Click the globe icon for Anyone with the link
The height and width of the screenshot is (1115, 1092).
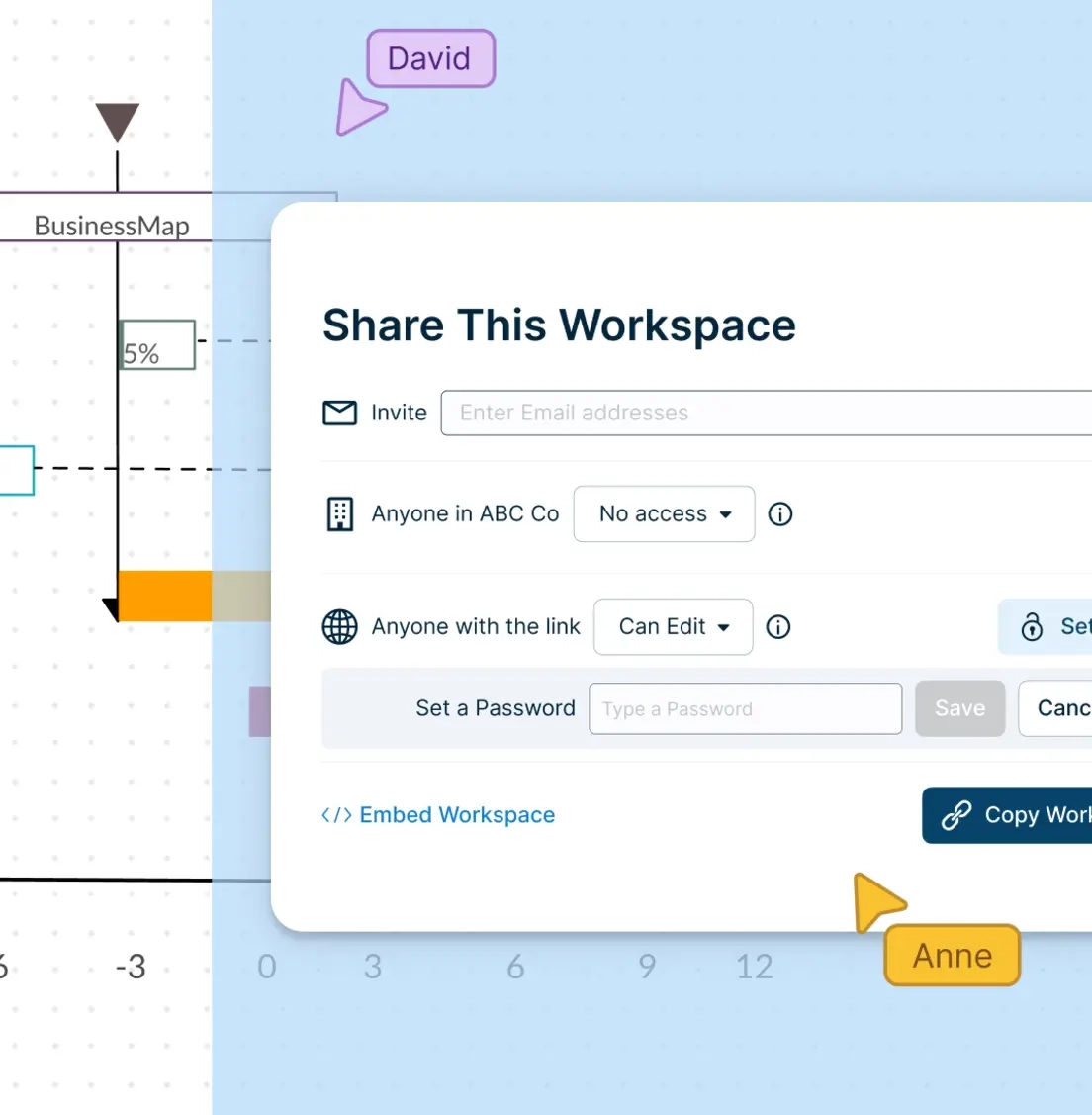(x=340, y=626)
